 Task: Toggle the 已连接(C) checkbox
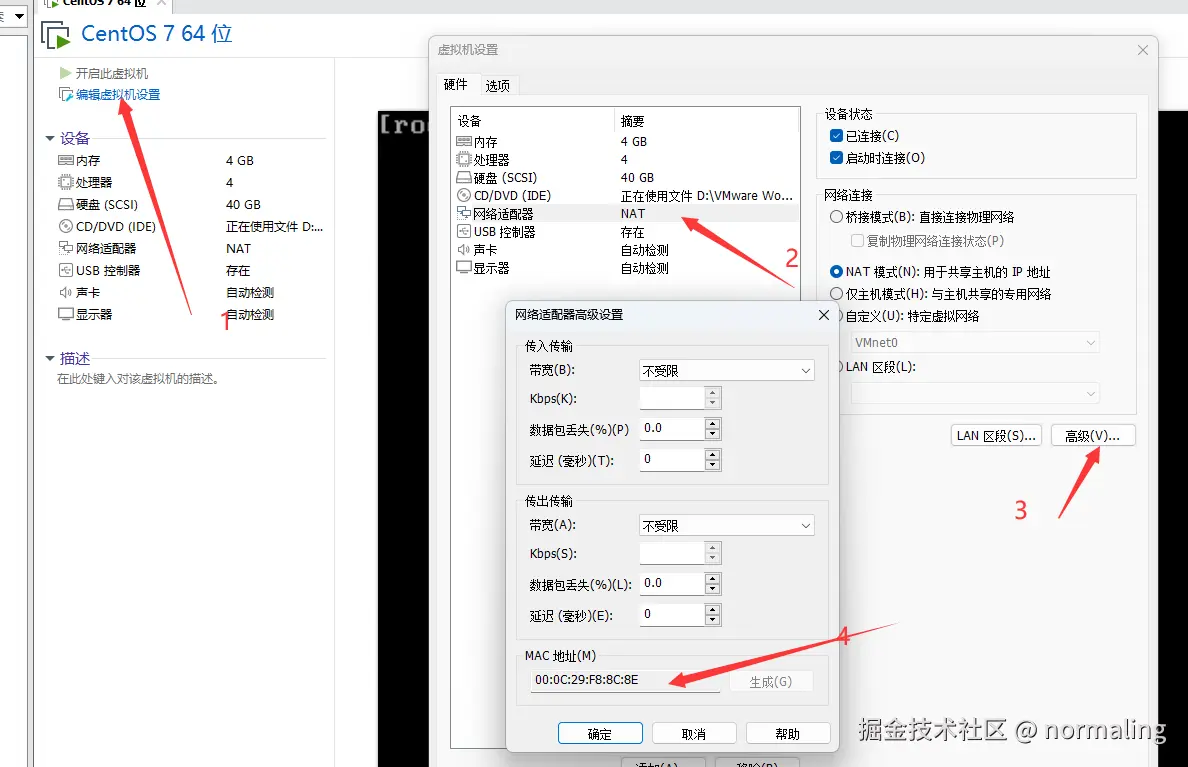(836, 136)
